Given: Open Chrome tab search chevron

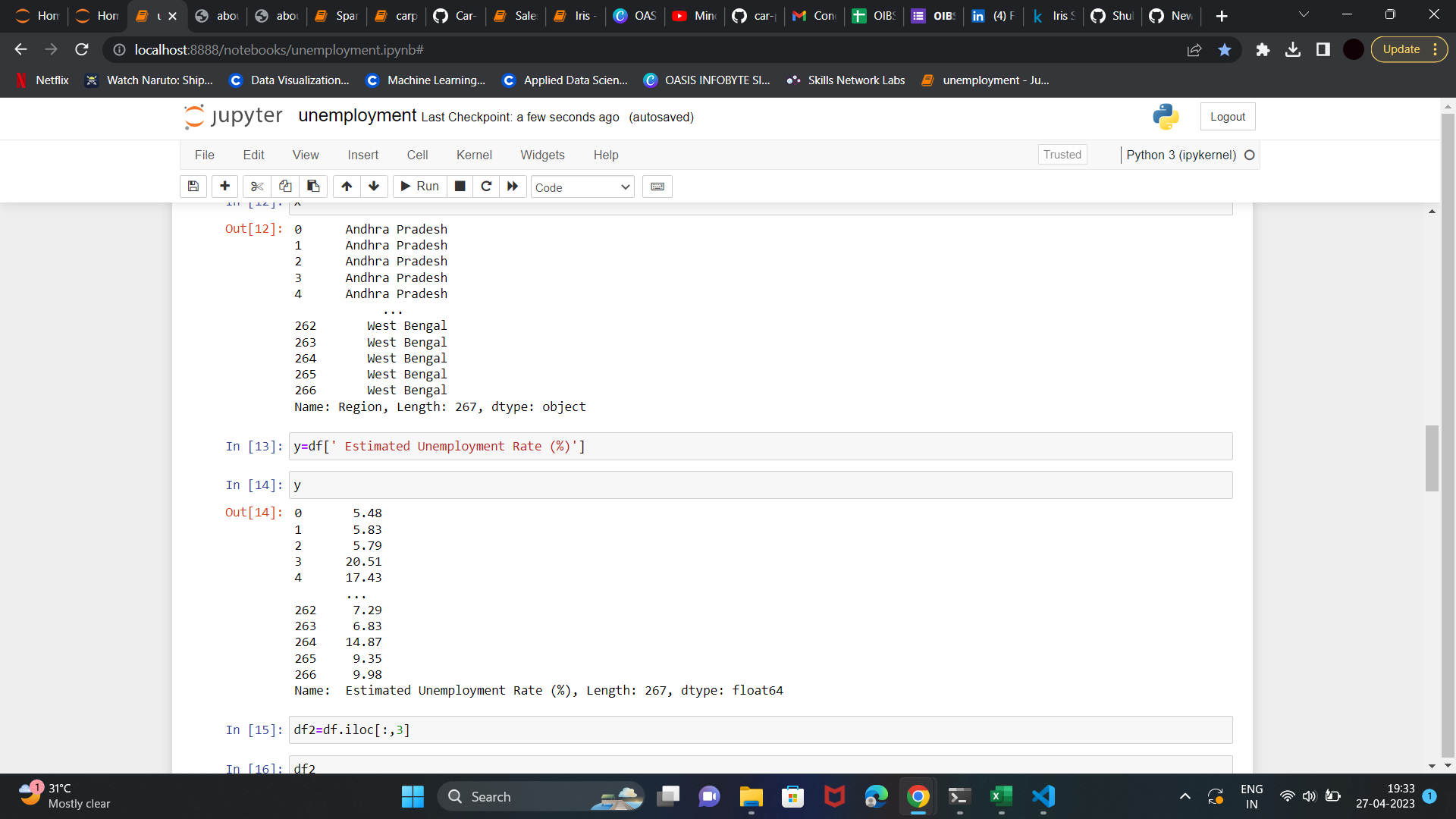Looking at the screenshot, I should [x=1304, y=14].
